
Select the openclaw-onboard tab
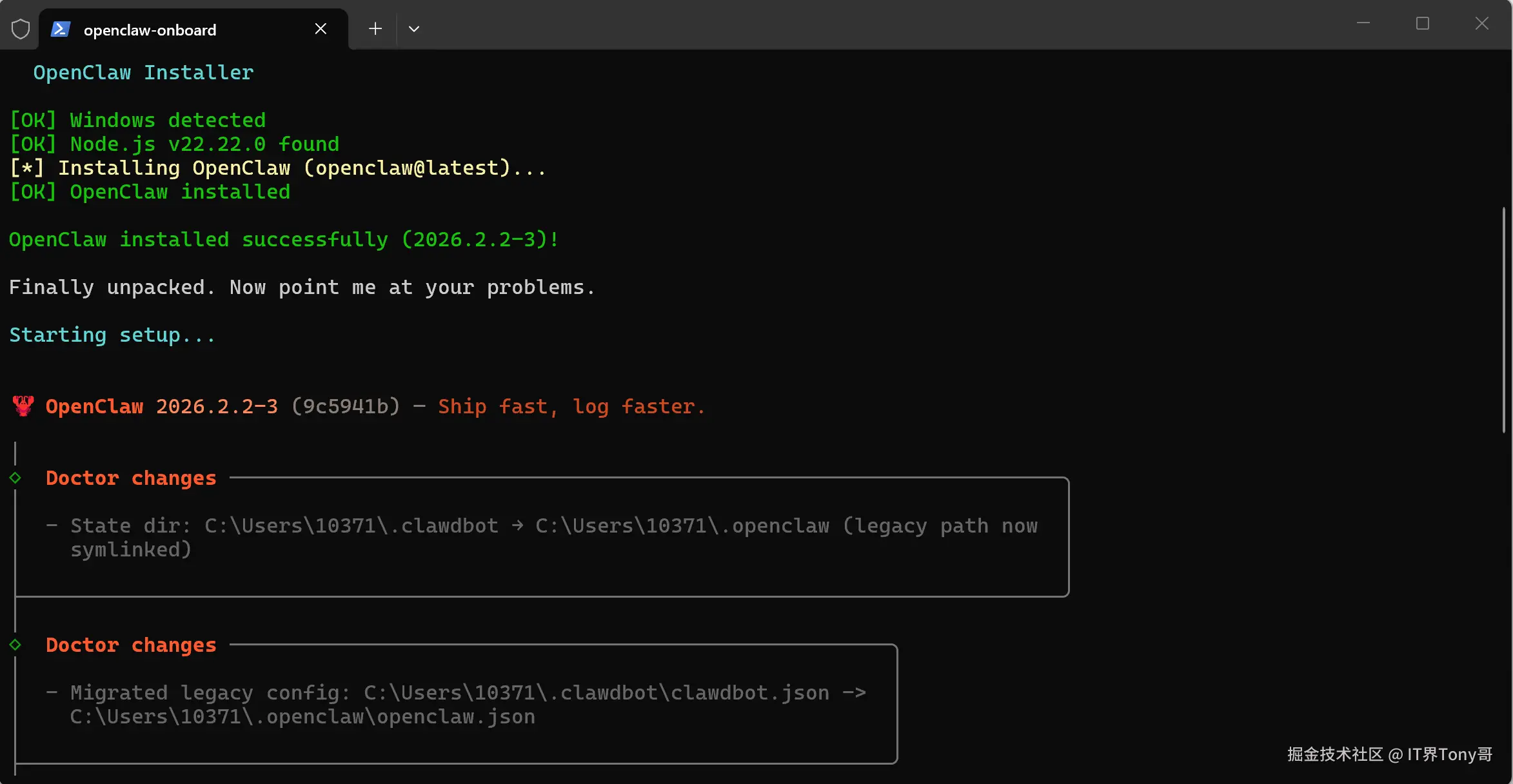[150, 30]
